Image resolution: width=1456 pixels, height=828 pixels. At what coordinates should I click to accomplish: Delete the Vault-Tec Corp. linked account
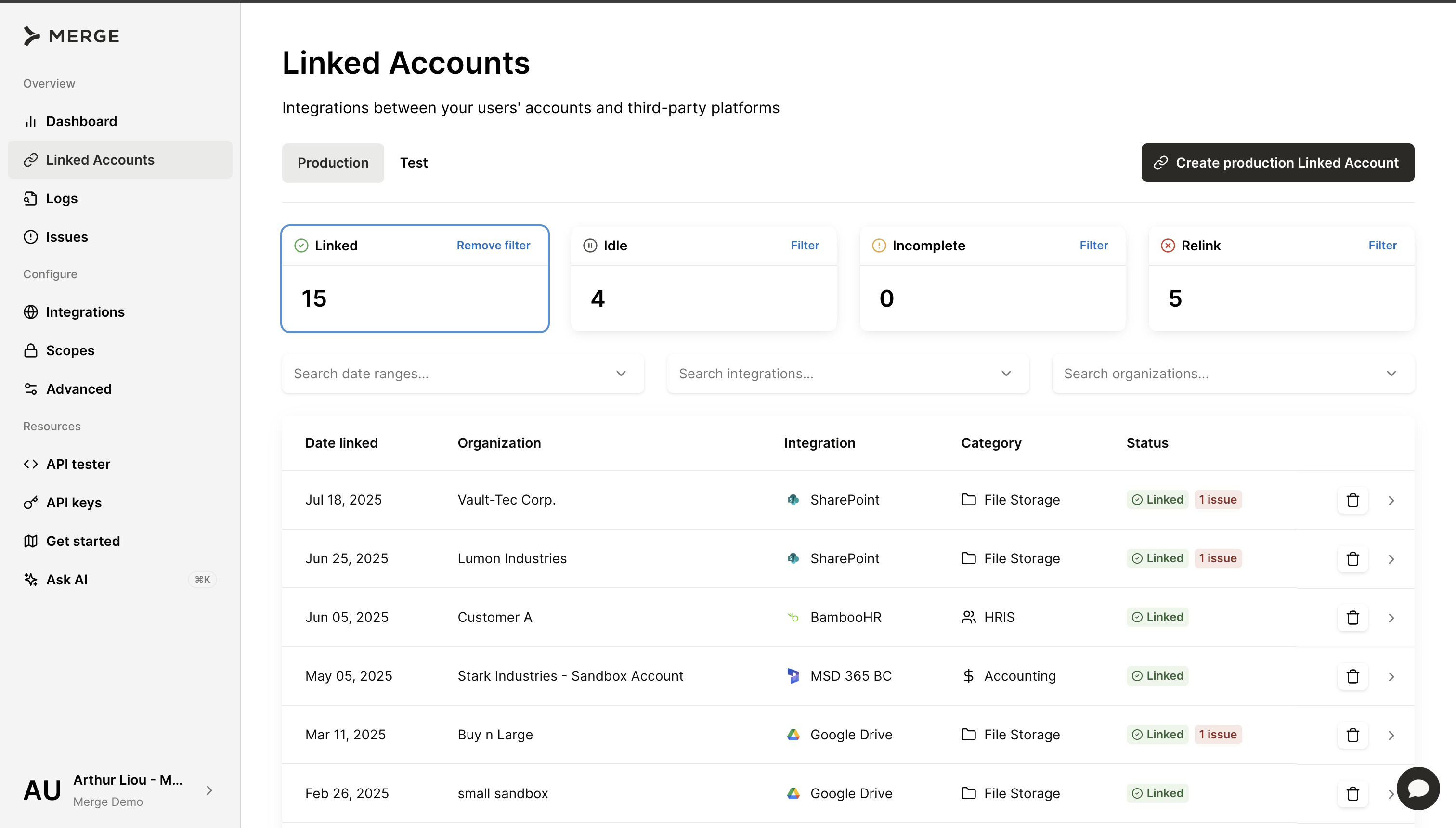click(1352, 500)
